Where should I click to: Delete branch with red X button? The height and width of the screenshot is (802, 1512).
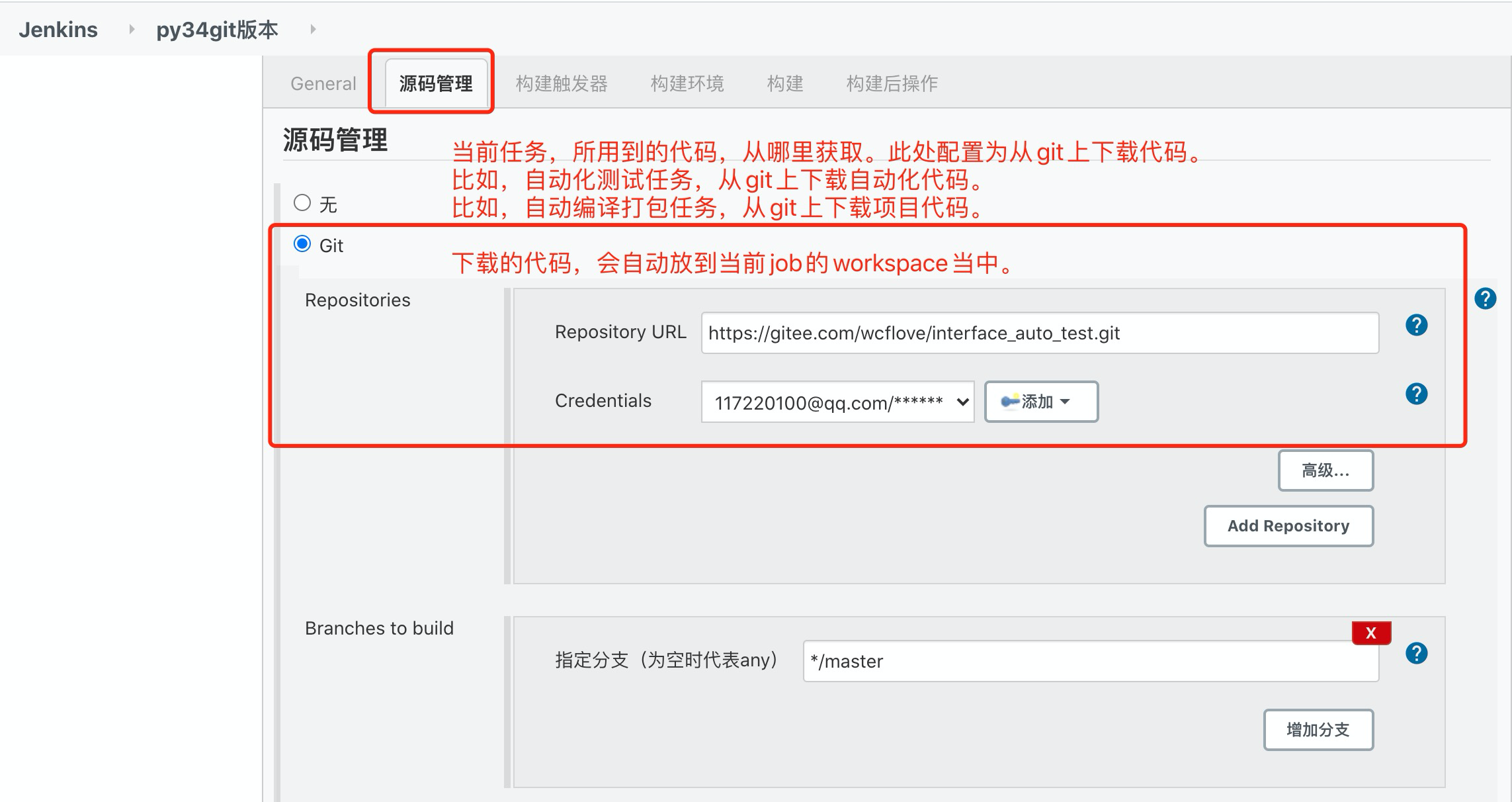1371,633
